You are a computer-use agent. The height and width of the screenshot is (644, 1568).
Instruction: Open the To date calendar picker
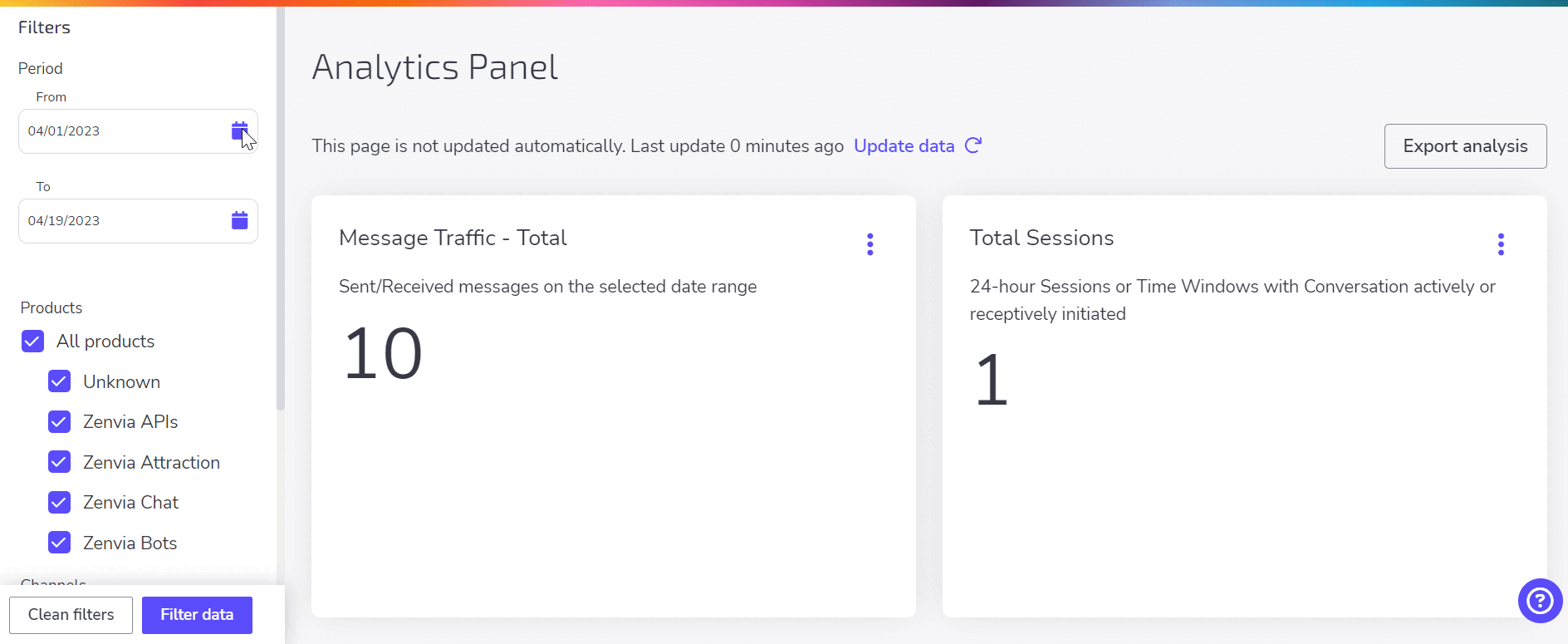[239, 220]
